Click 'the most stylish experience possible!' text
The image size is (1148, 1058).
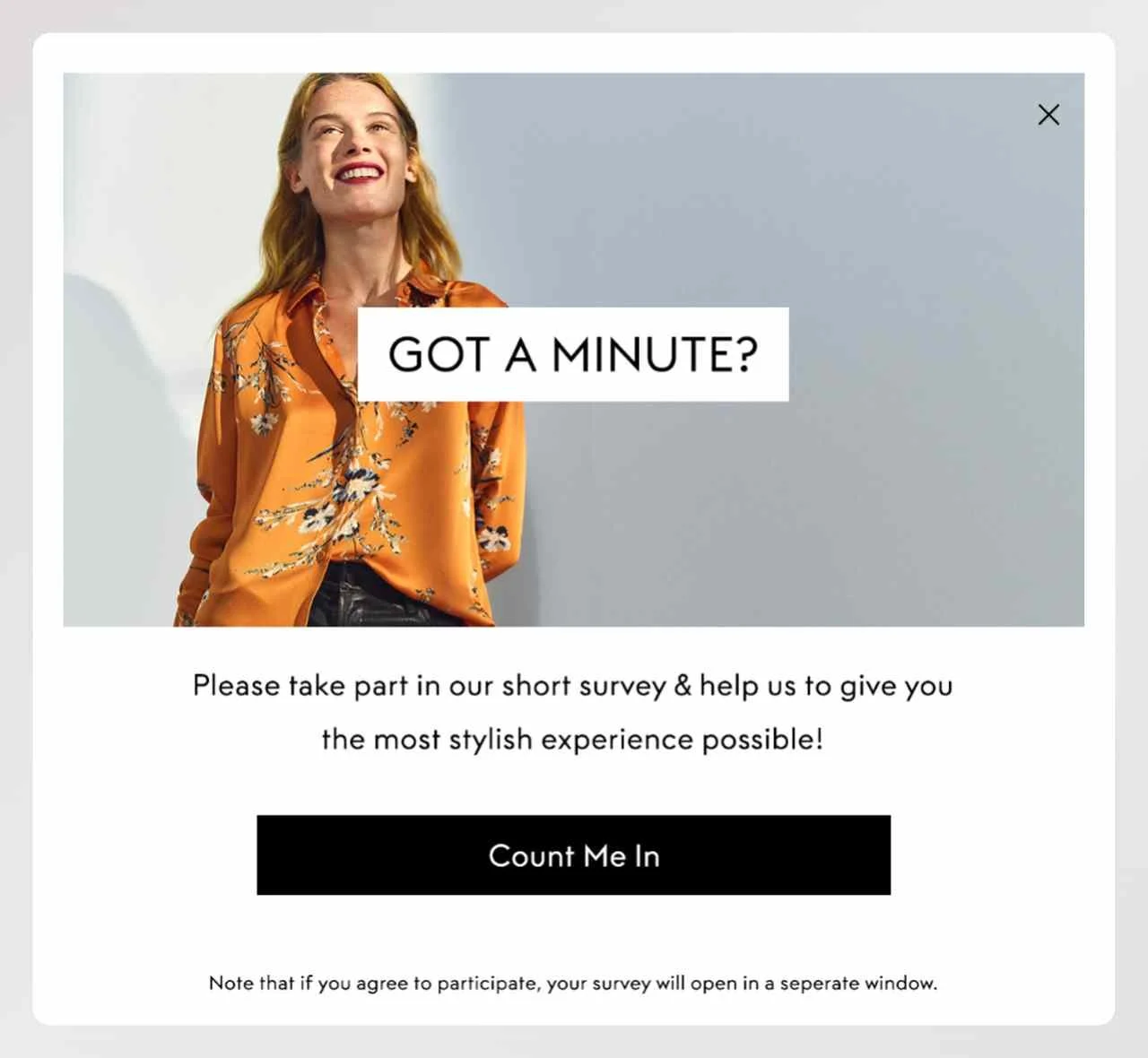point(572,740)
